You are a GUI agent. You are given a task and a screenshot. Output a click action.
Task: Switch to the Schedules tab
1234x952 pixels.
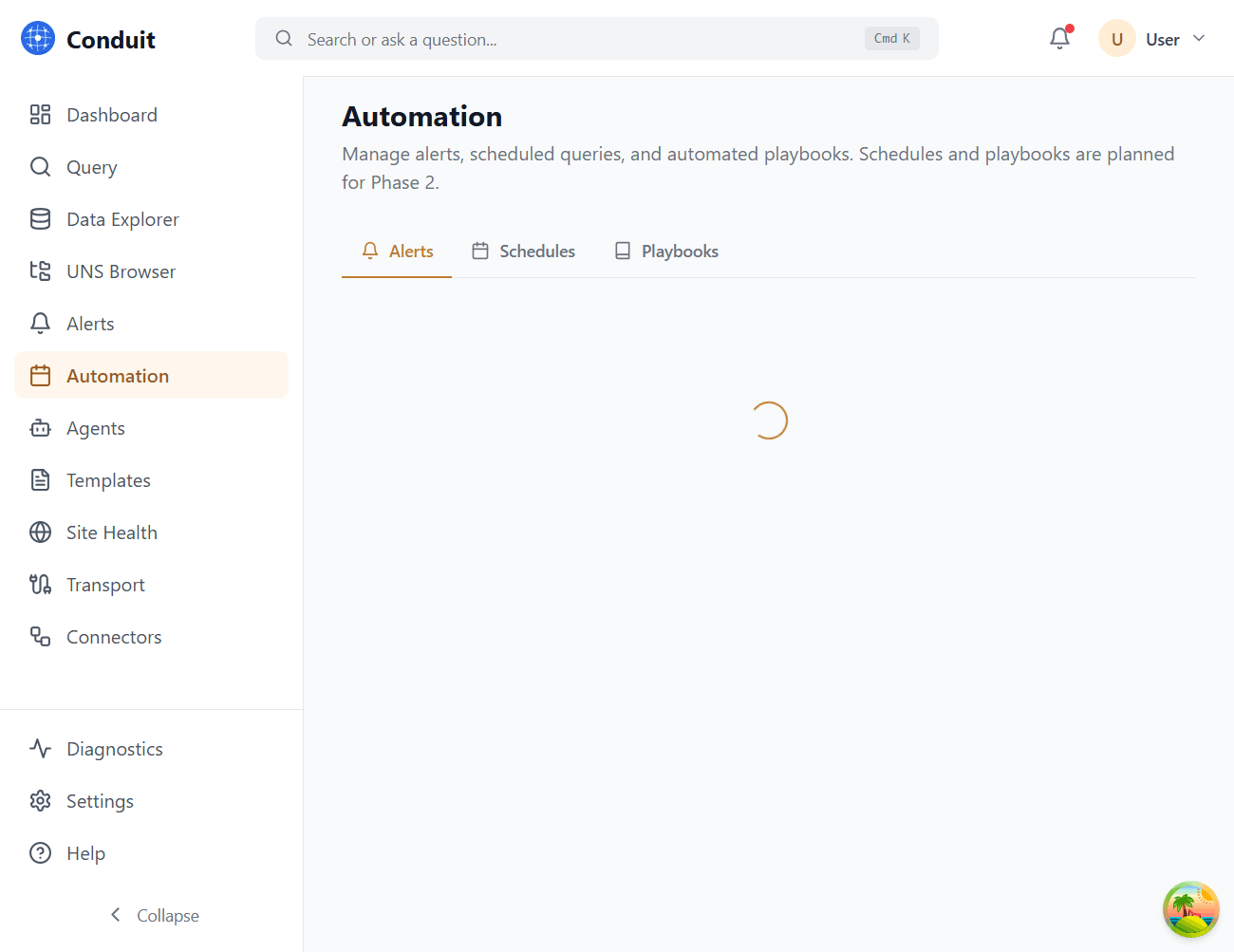[x=524, y=252]
